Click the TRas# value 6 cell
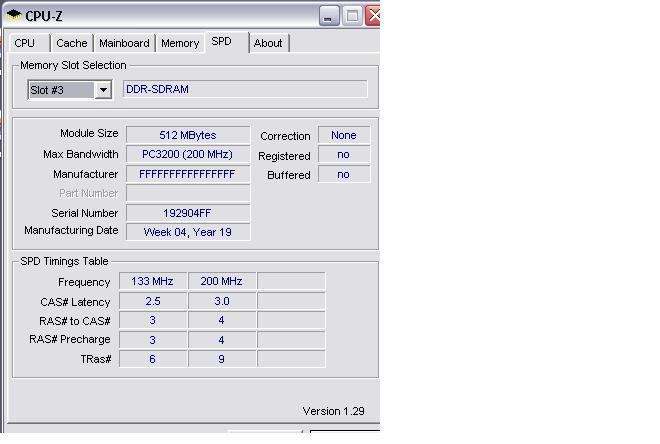The width and height of the screenshot is (660, 444). (x=153, y=359)
